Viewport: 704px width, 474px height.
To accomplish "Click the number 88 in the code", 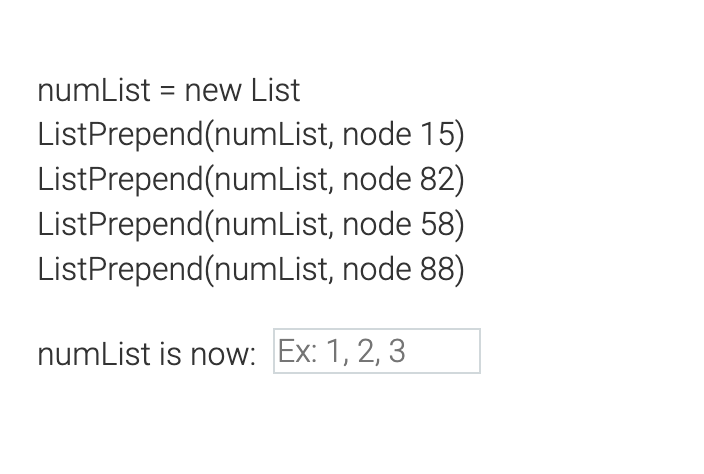I will (438, 269).
